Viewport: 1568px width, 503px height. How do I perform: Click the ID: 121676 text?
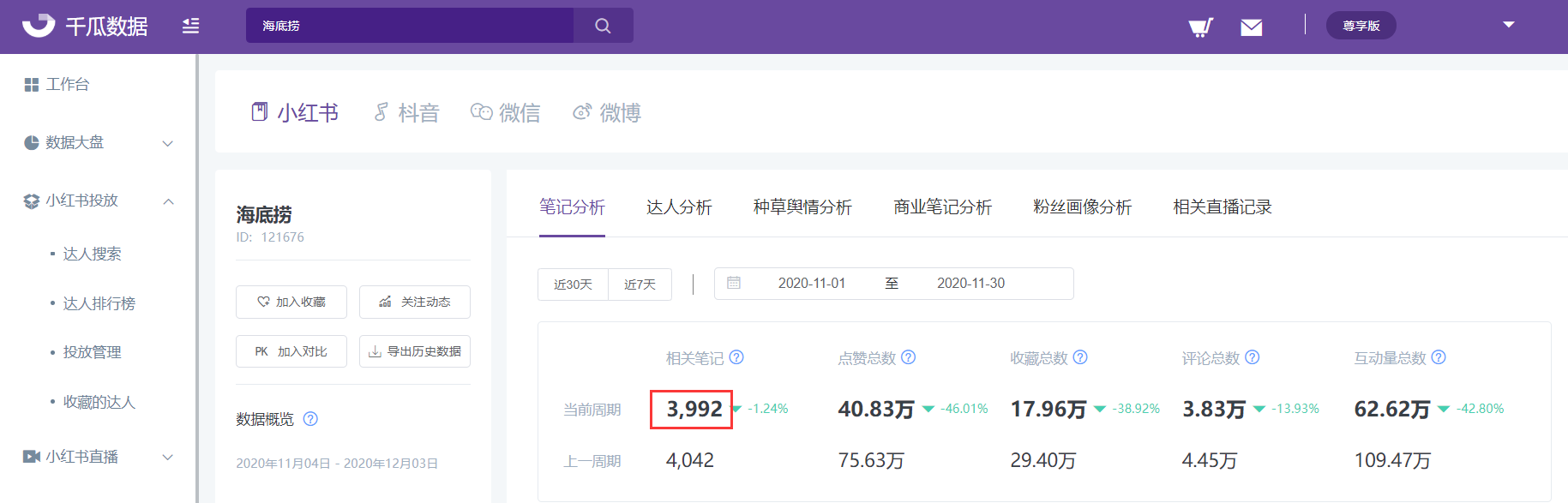tap(270, 237)
